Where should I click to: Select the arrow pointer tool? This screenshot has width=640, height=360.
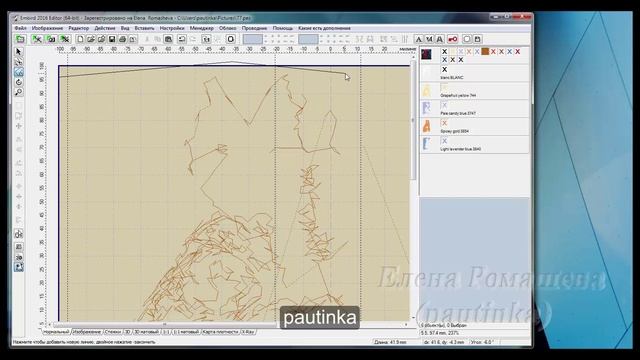click(18, 52)
